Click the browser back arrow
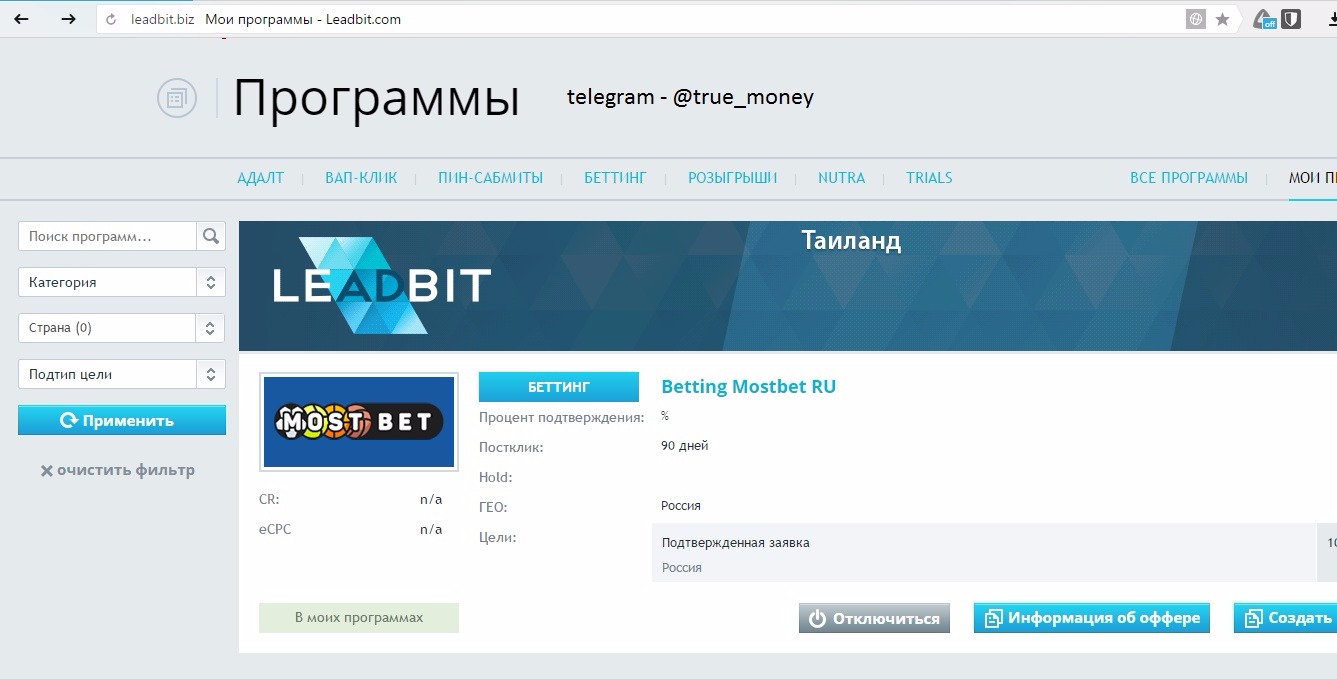The height and width of the screenshot is (679, 1337). pos(21,19)
